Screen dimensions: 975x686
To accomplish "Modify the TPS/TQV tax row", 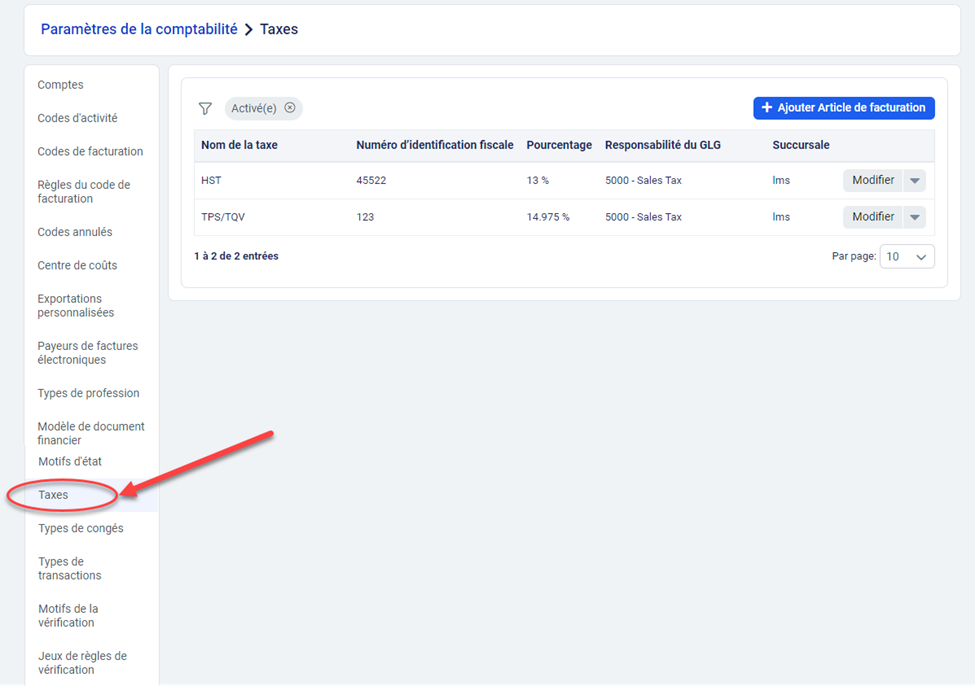I will [872, 216].
